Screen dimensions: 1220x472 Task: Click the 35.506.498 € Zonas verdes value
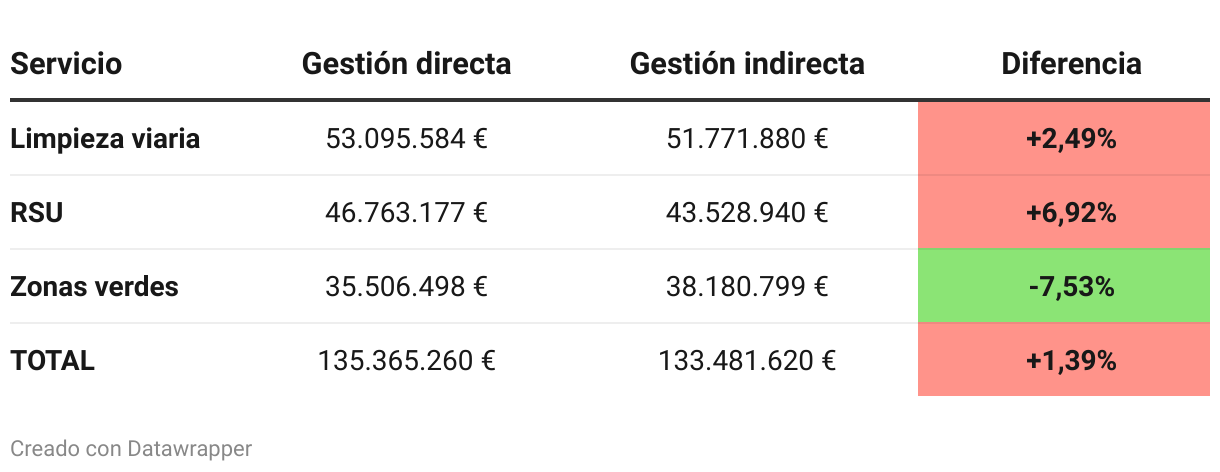click(x=406, y=287)
